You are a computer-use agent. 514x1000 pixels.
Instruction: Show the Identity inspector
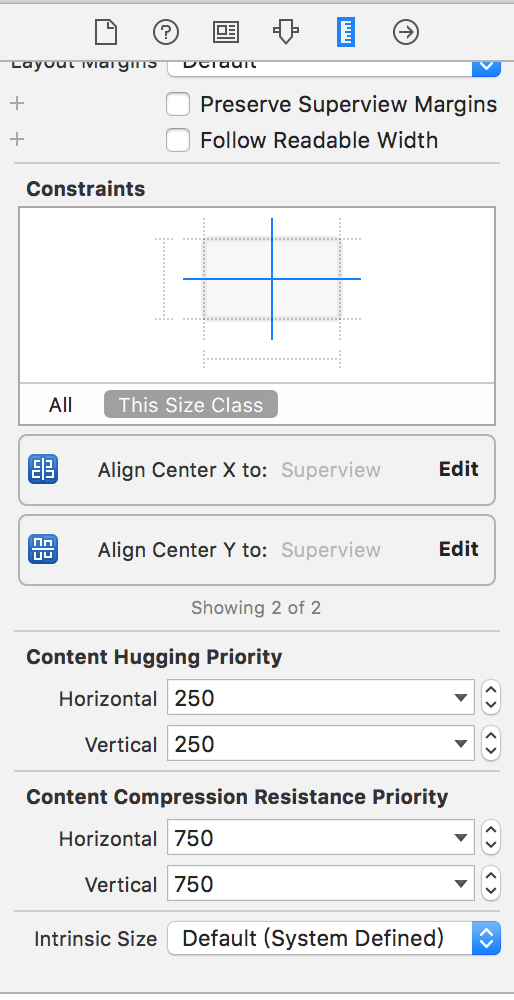tap(226, 32)
